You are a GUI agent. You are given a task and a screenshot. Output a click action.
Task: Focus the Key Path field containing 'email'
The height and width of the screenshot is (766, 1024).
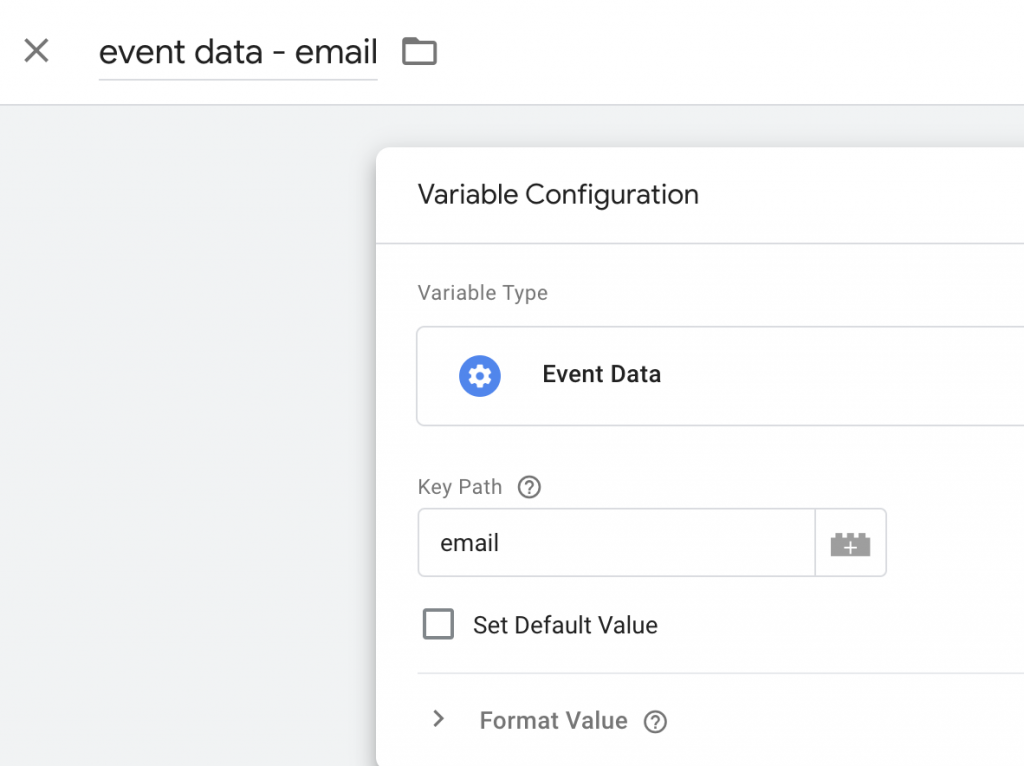click(x=615, y=543)
